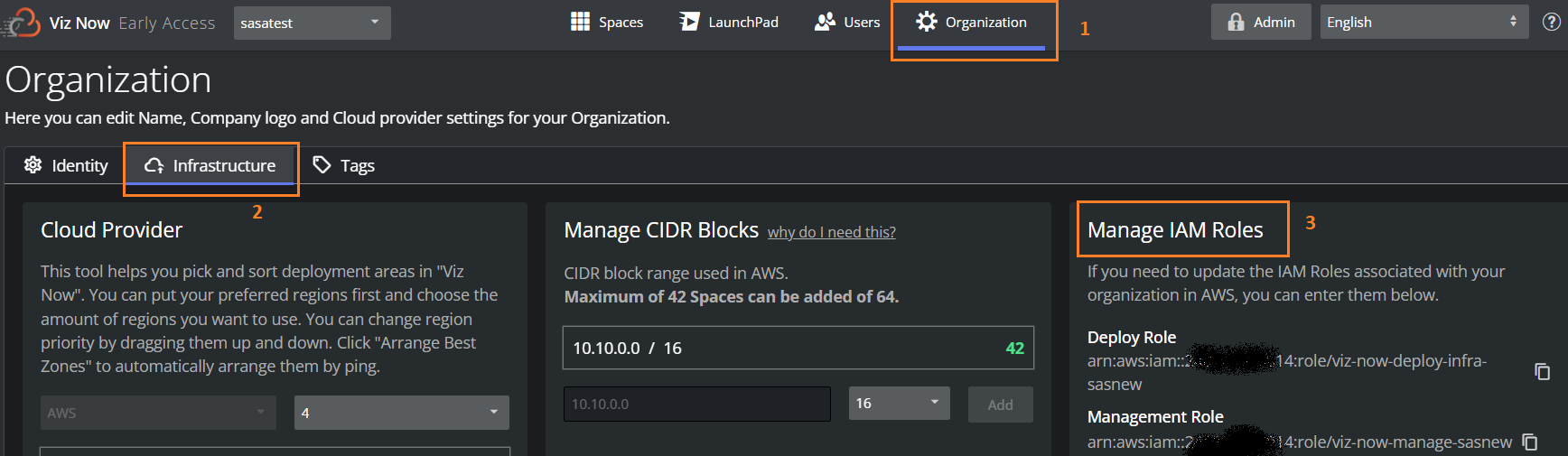This screenshot has height=456, width=1568.
Task: Click the Users people icon
Action: pyautogui.click(x=825, y=22)
